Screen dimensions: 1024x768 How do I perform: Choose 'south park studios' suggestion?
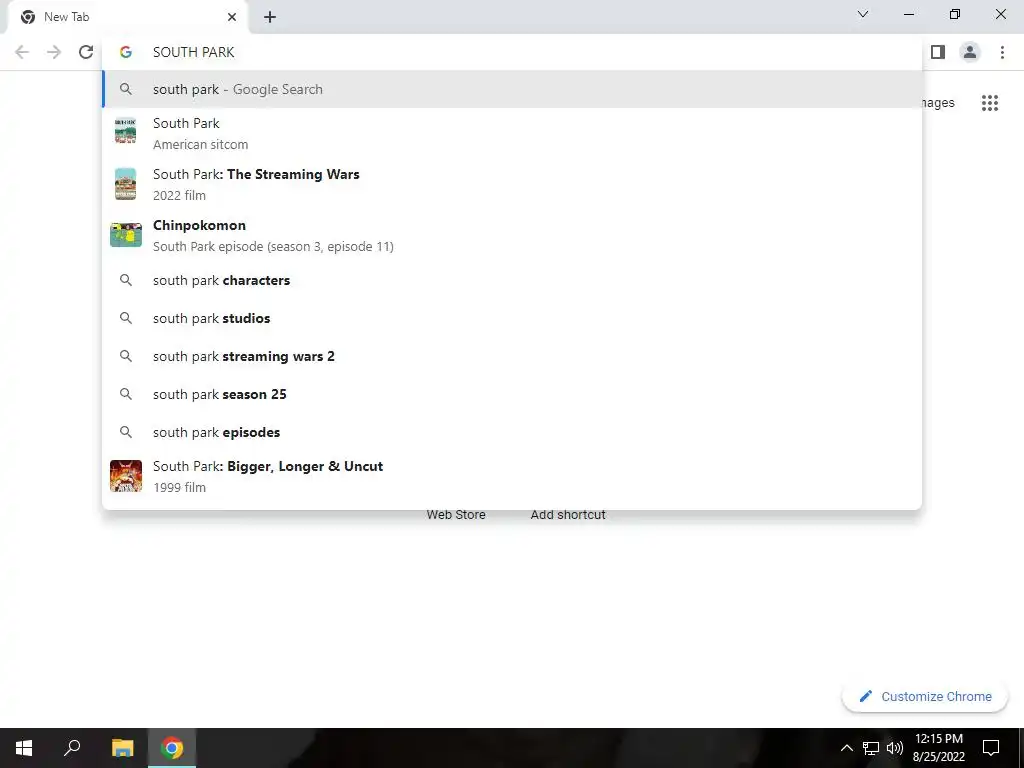pos(512,318)
